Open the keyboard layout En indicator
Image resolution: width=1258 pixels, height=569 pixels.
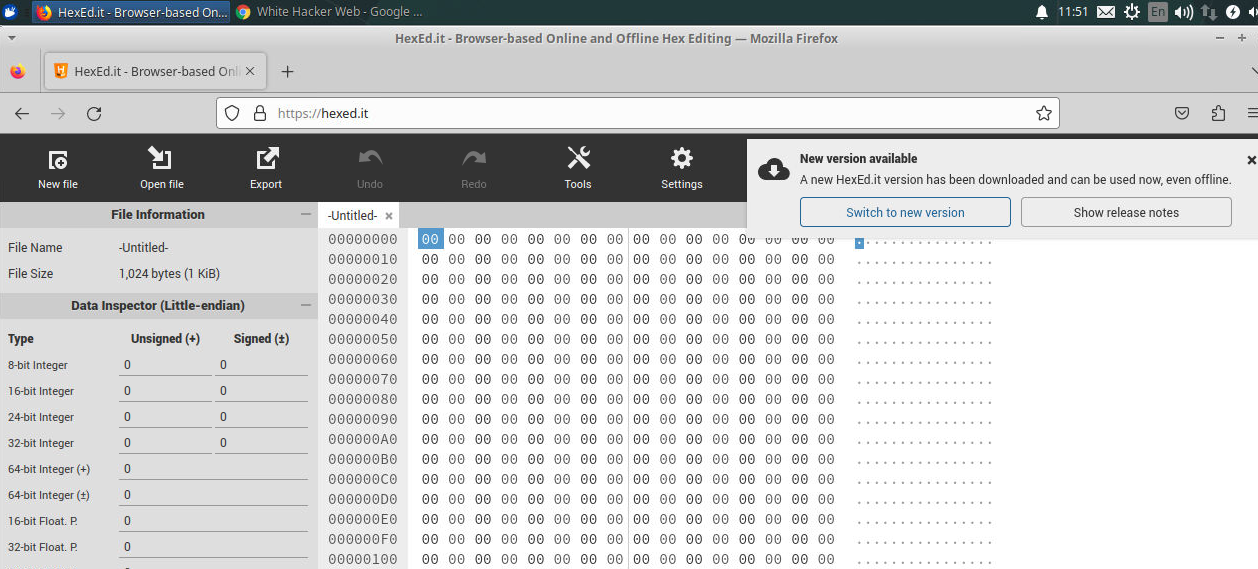(1158, 12)
